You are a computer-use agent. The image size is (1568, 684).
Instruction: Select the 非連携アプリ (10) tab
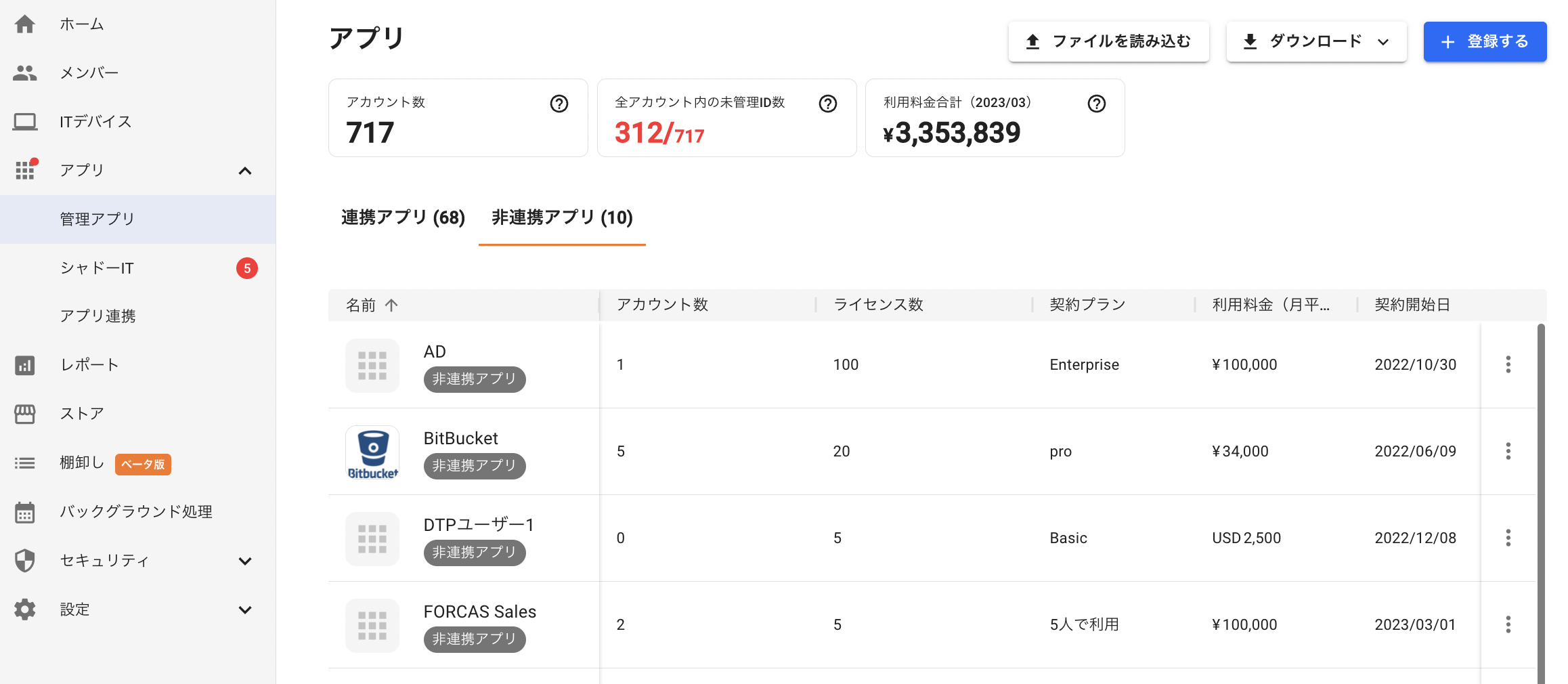562,217
